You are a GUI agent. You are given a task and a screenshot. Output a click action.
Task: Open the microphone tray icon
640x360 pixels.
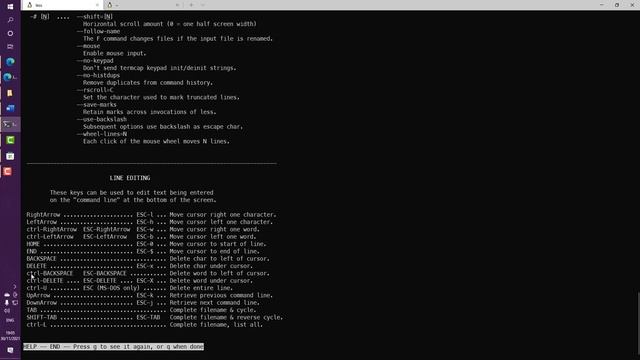(7, 302)
